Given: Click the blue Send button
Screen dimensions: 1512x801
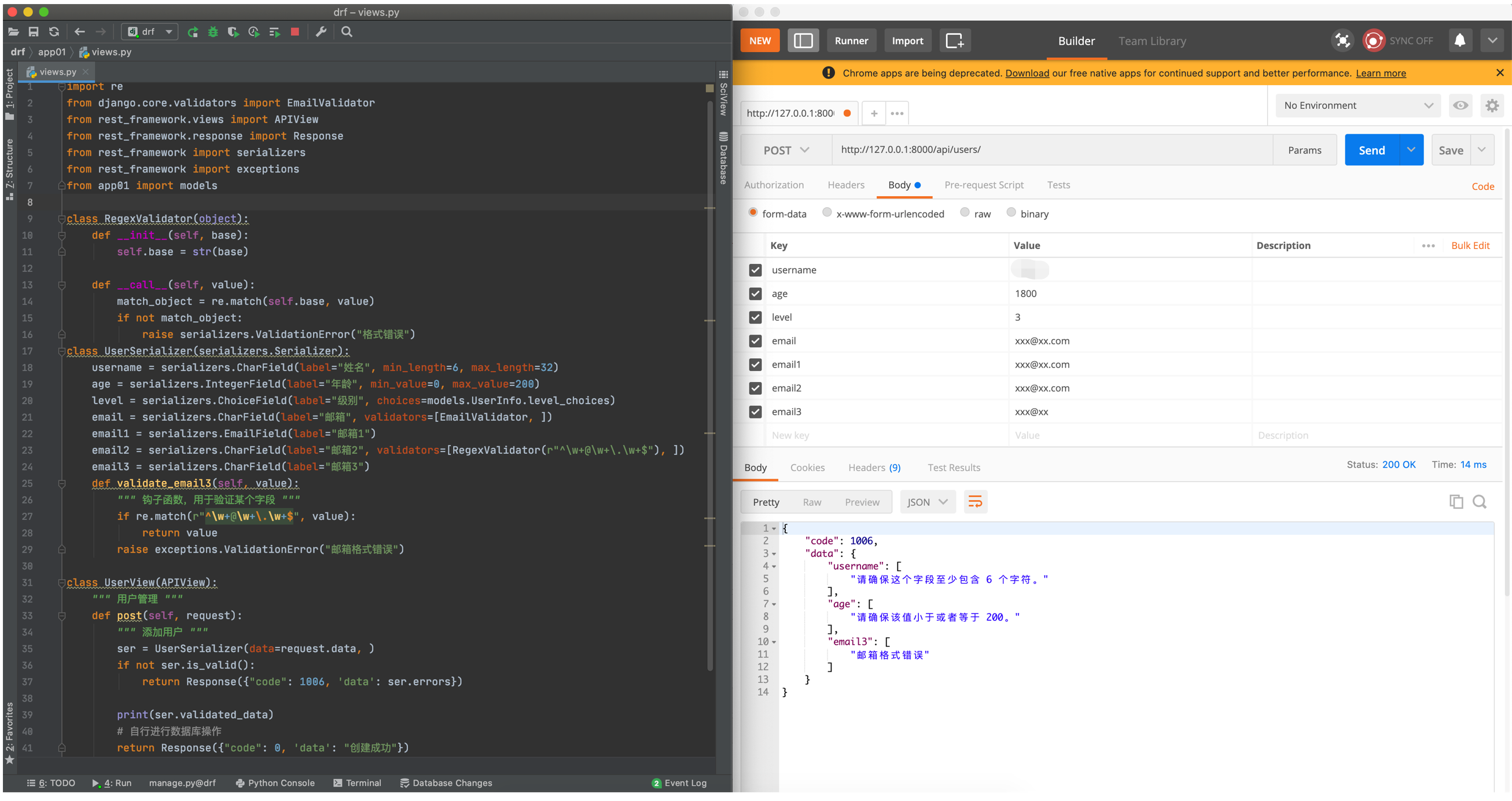Looking at the screenshot, I should 1371,150.
